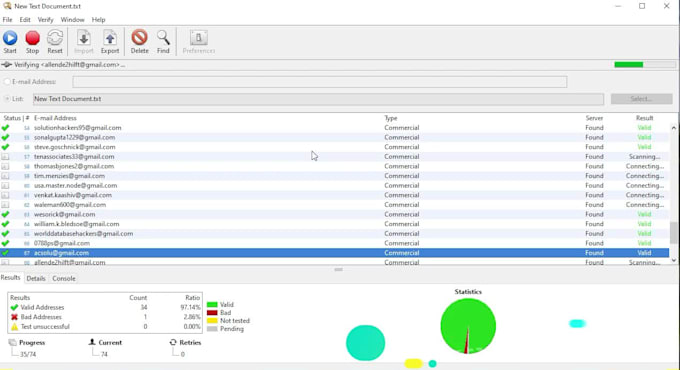This screenshot has height=370, width=680.
Task: Click the yellow Not tested legend swatch
Action: (212, 321)
